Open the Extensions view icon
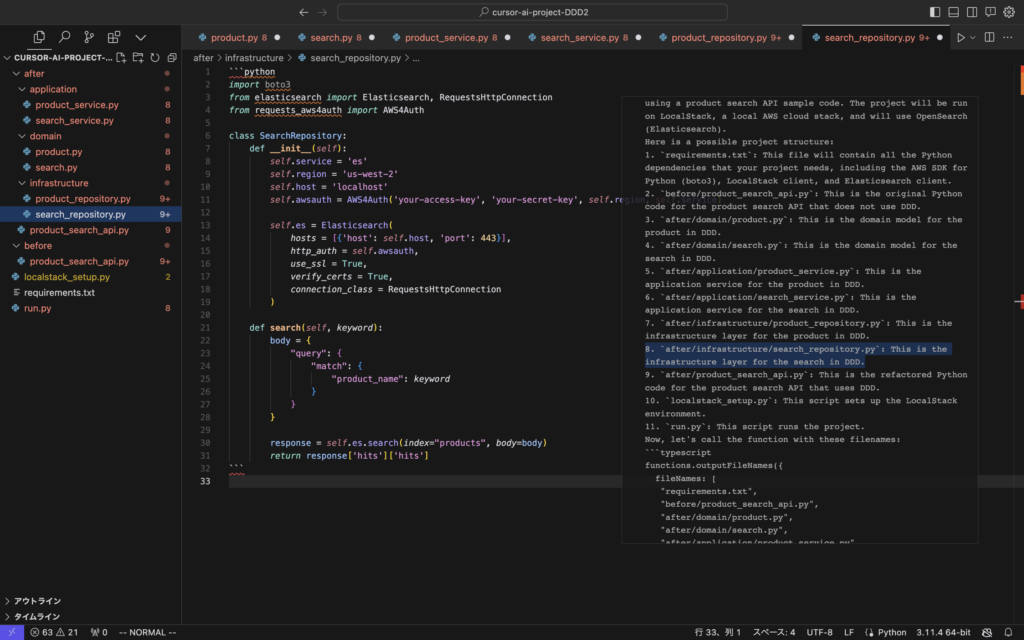The width and height of the screenshot is (1024, 640). click(114, 37)
